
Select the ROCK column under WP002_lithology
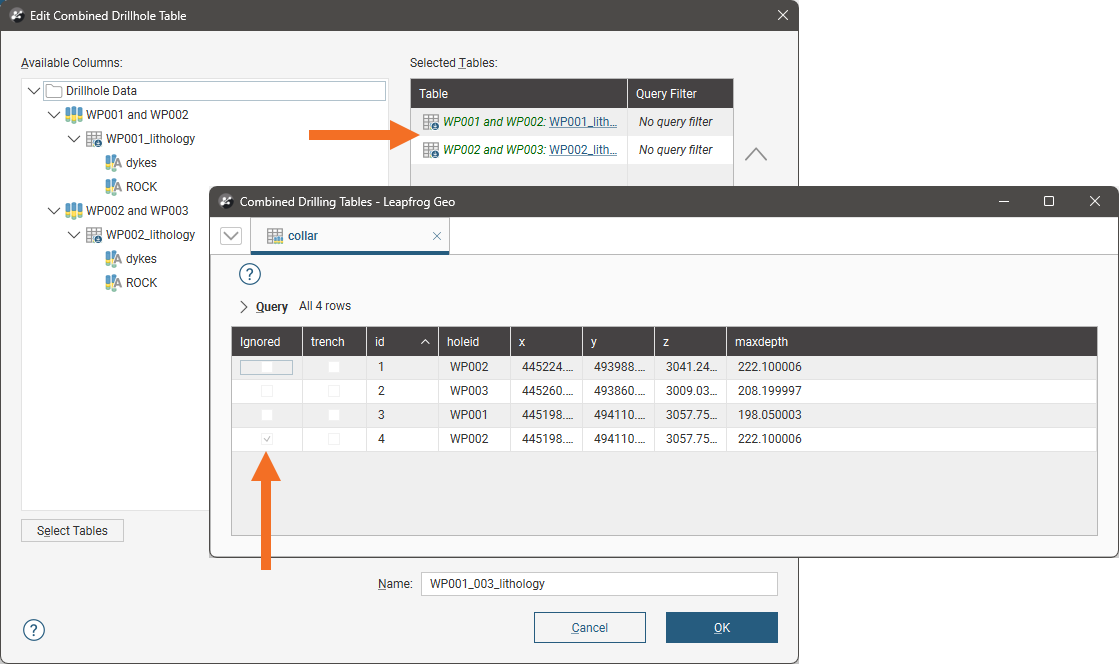(140, 283)
